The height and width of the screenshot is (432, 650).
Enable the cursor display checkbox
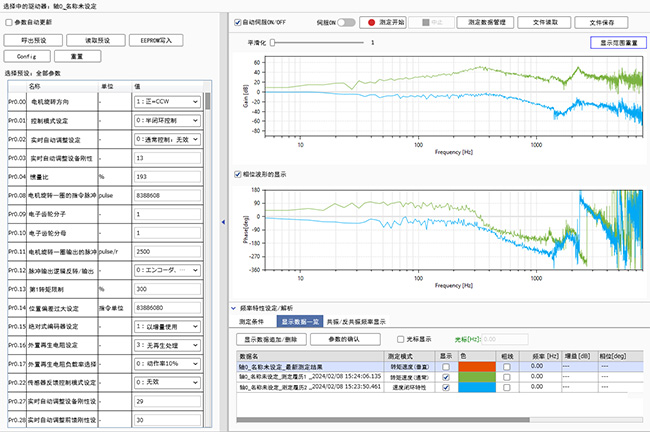point(402,338)
